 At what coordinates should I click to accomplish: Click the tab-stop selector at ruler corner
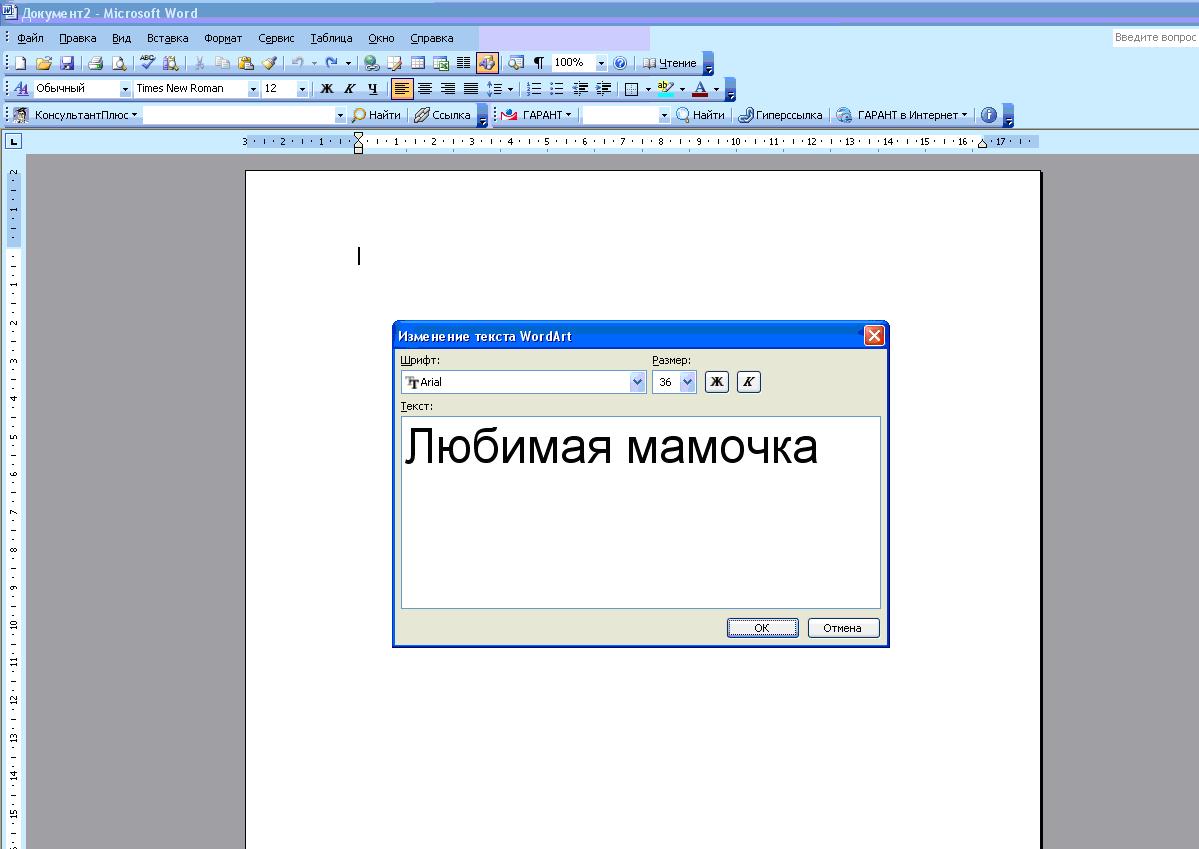(x=13, y=142)
